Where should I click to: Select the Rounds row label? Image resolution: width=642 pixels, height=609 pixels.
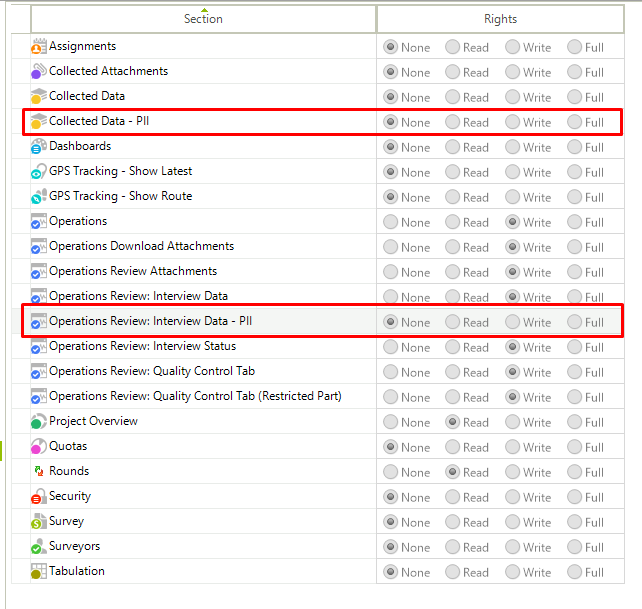(x=69, y=471)
